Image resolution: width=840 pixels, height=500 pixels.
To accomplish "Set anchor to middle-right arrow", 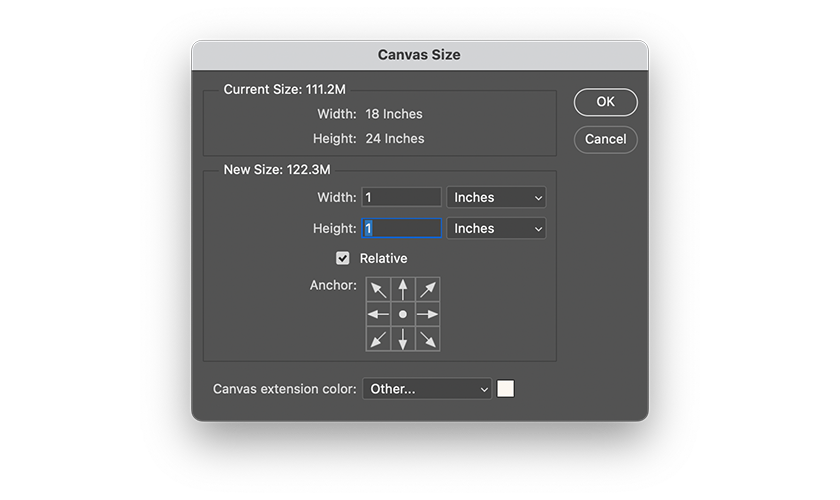I will point(428,314).
